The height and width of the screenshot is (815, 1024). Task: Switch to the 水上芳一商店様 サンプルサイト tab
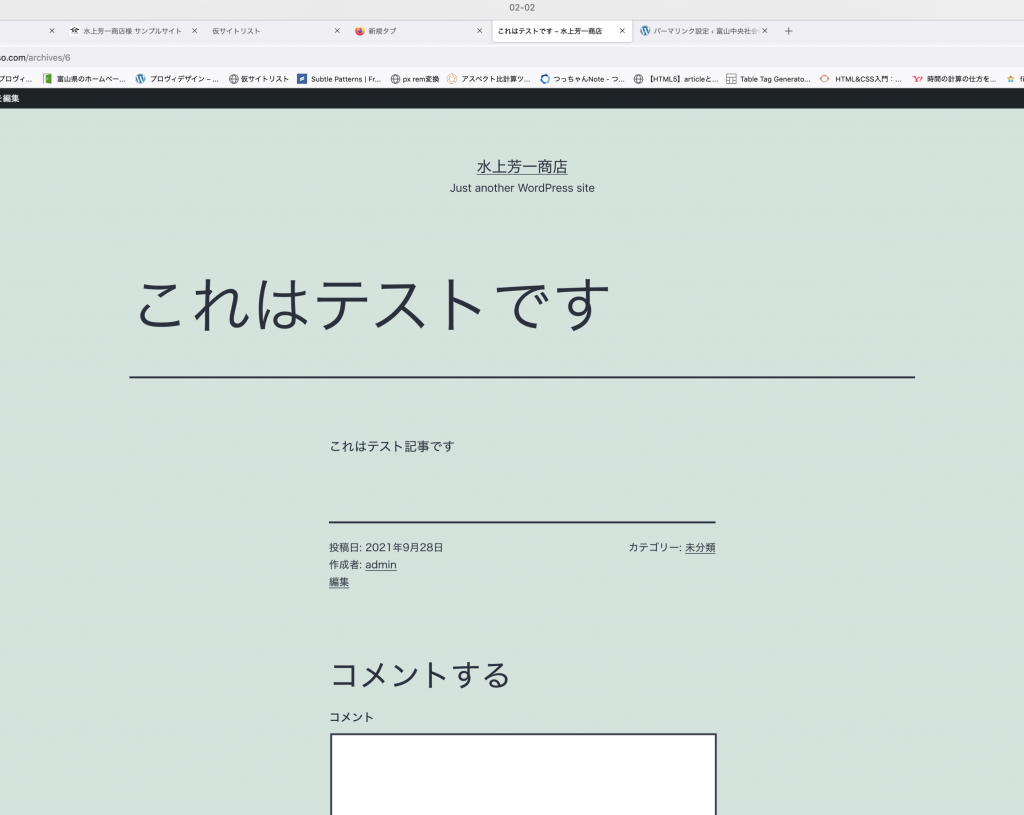pyautogui.click(x=130, y=31)
